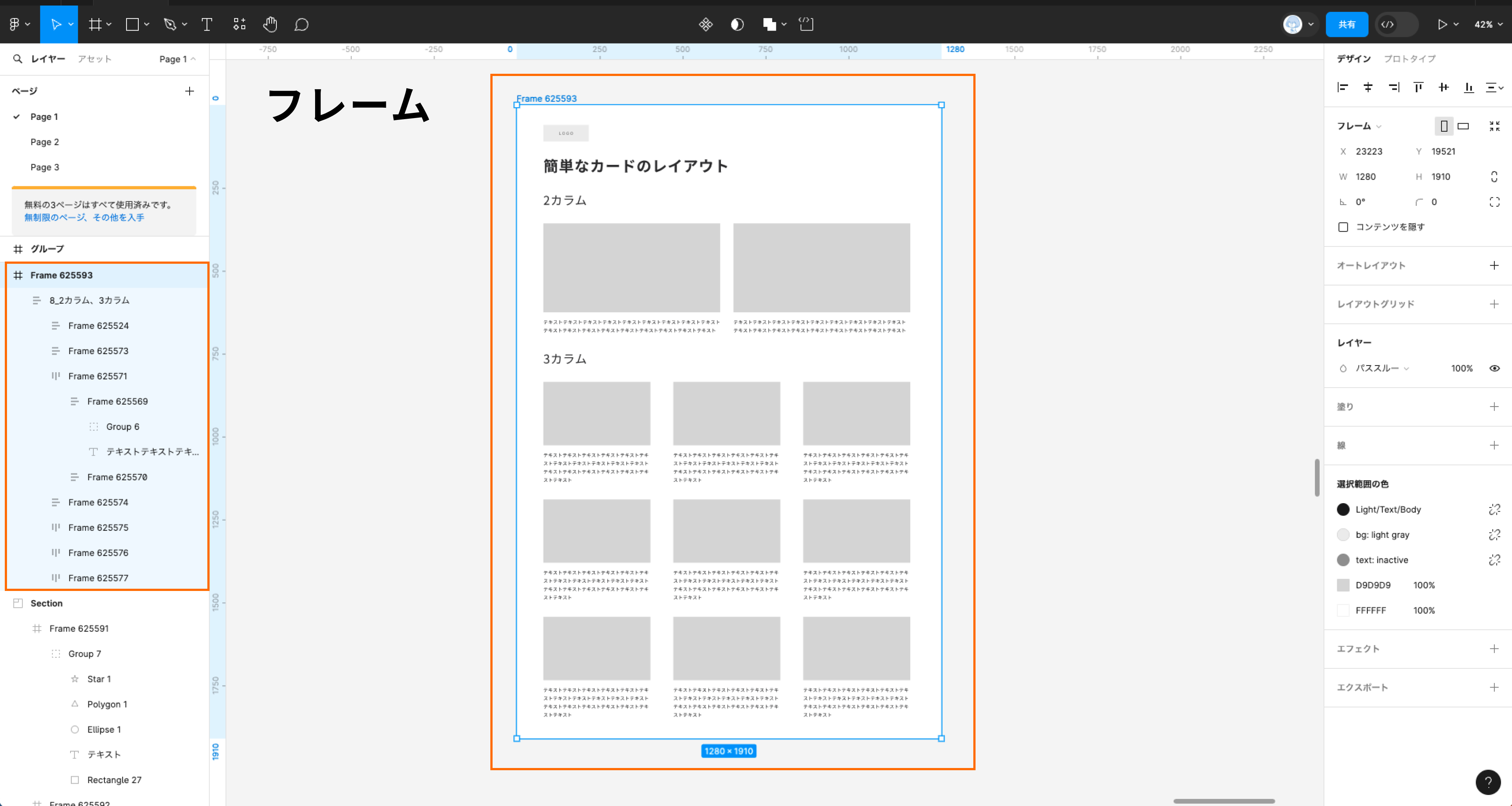Viewport: 1512px width, 806px height.
Task: Open the Resources tool
Action: [239, 24]
